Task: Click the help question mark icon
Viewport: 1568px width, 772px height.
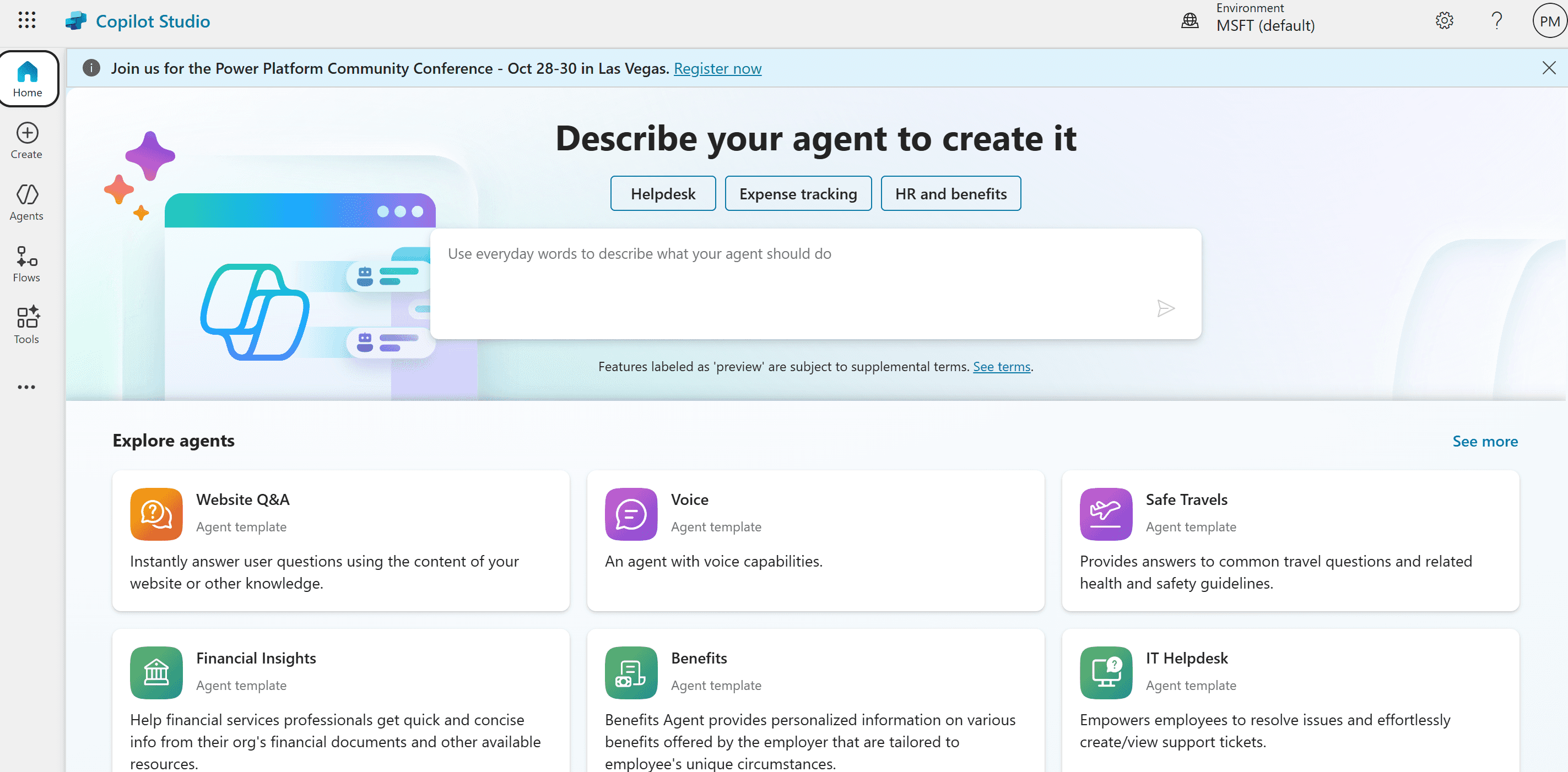Action: click(x=1497, y=21)
